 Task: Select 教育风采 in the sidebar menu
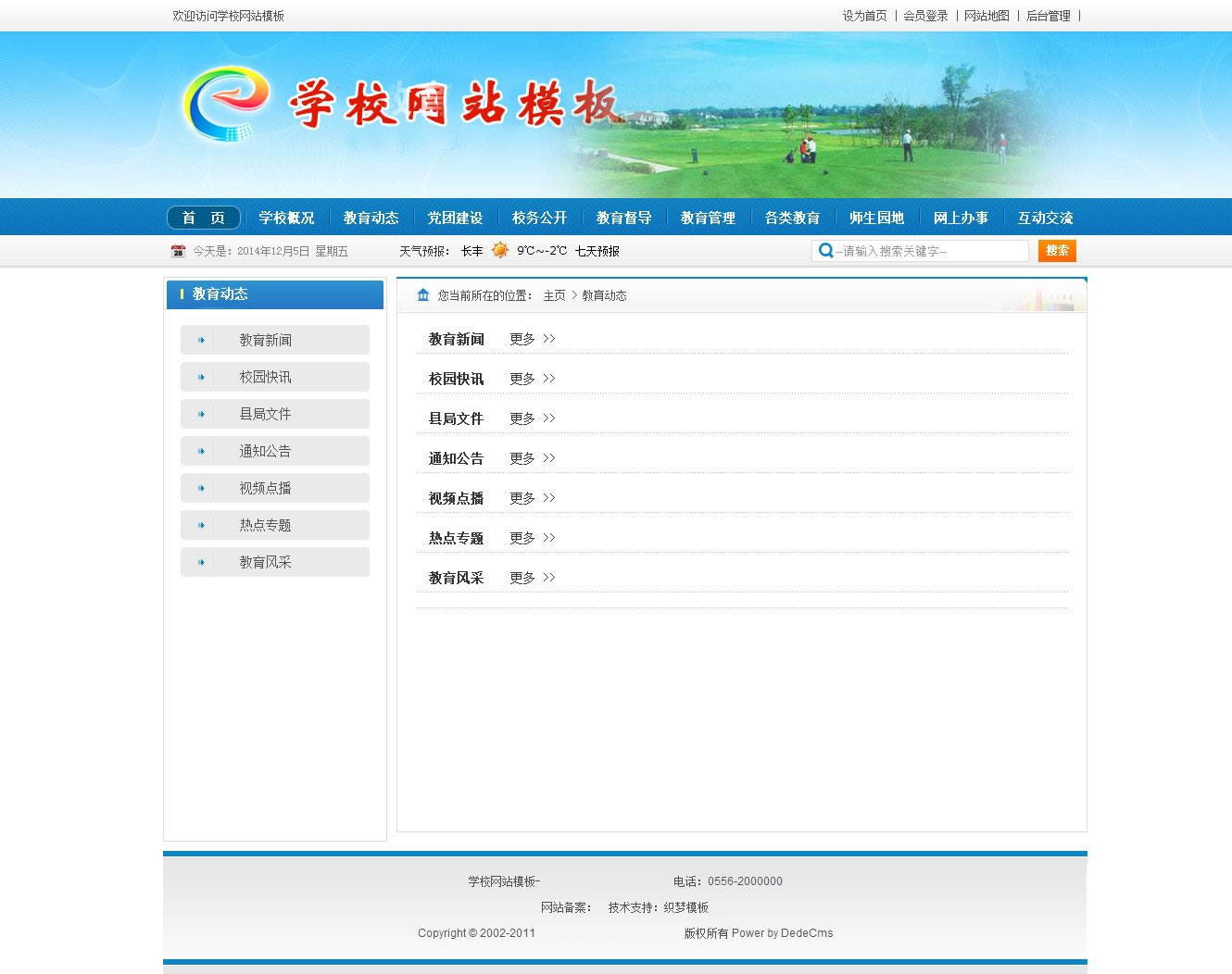275,562
